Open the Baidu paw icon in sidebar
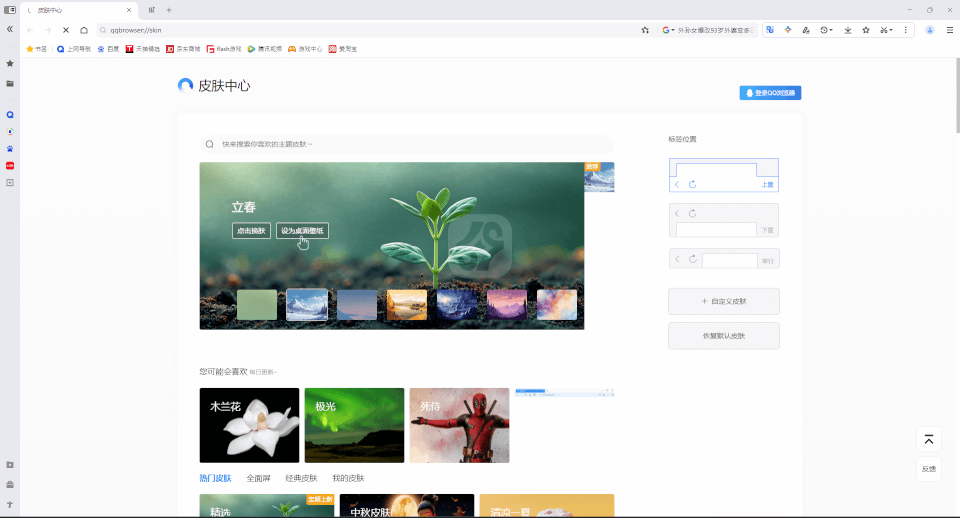This screenshot has height=518, width=960. coord(10,149)
